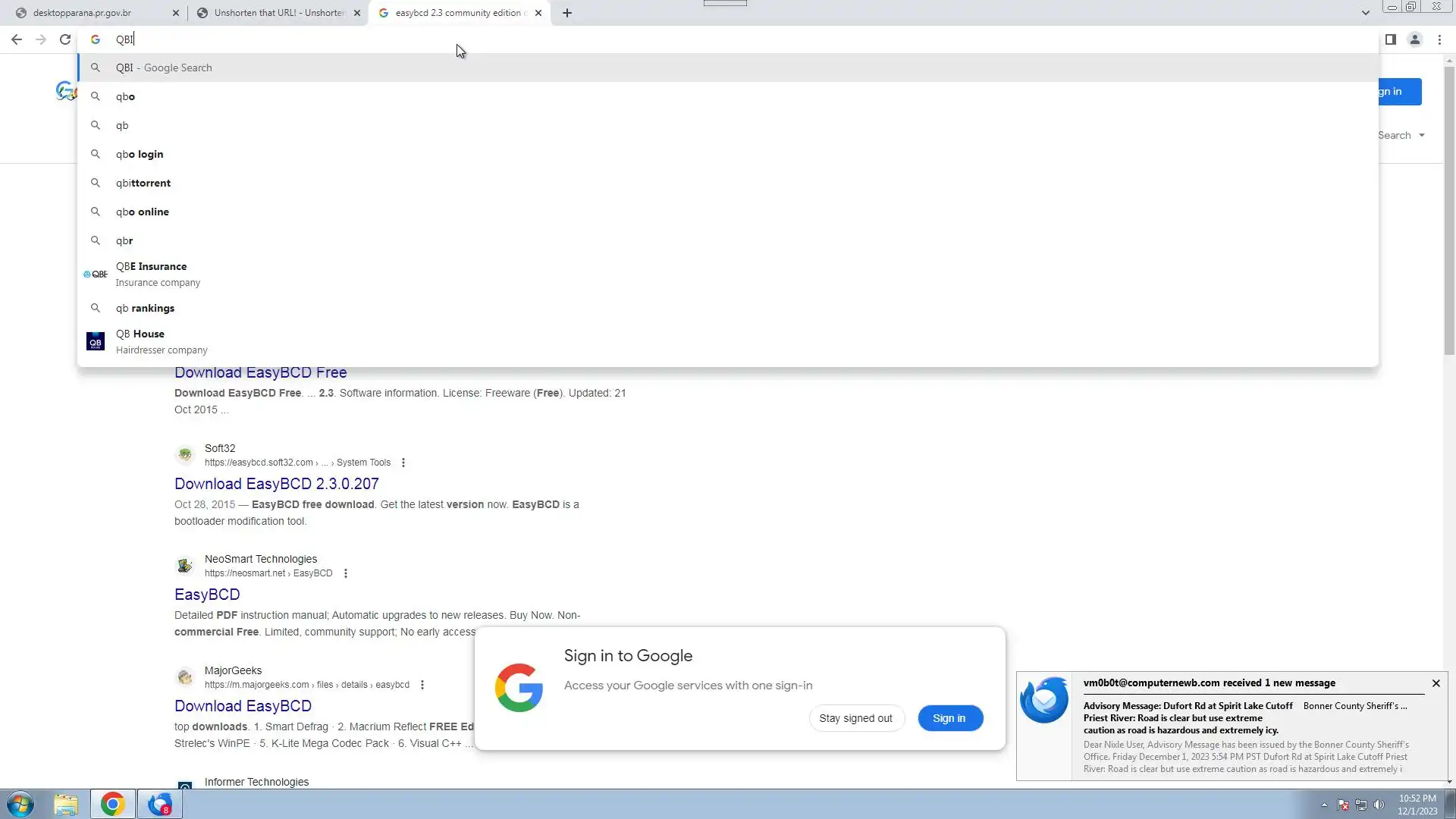The height and width of the screenshot is (819, 1456).
Task: Open more options for MajorGeeks result
Action: coord(422,685)
